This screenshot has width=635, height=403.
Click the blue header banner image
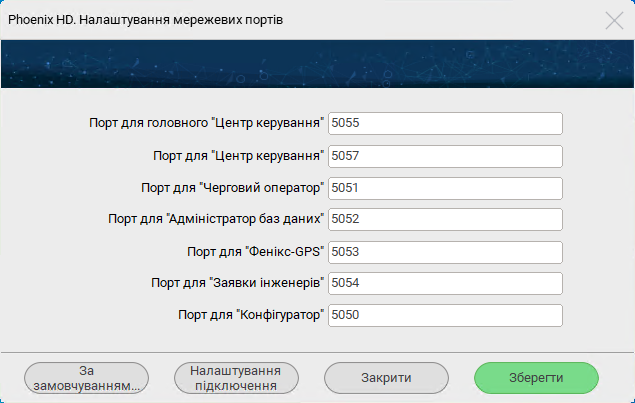[x=317, y=65]
